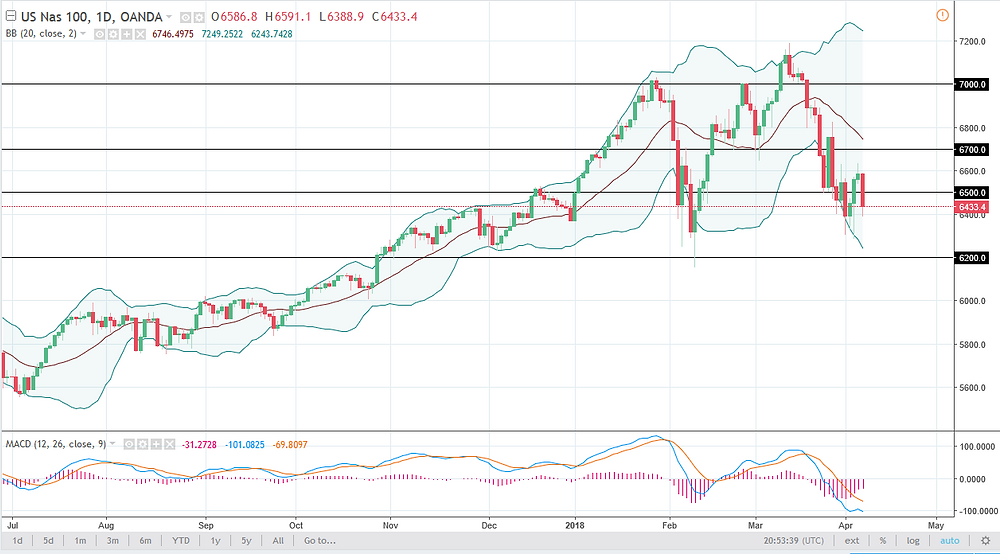The height and width of the screenshot is (554, 1000).
Task: Click the BB lower value 6243.7428
Action: click(272, 34)
